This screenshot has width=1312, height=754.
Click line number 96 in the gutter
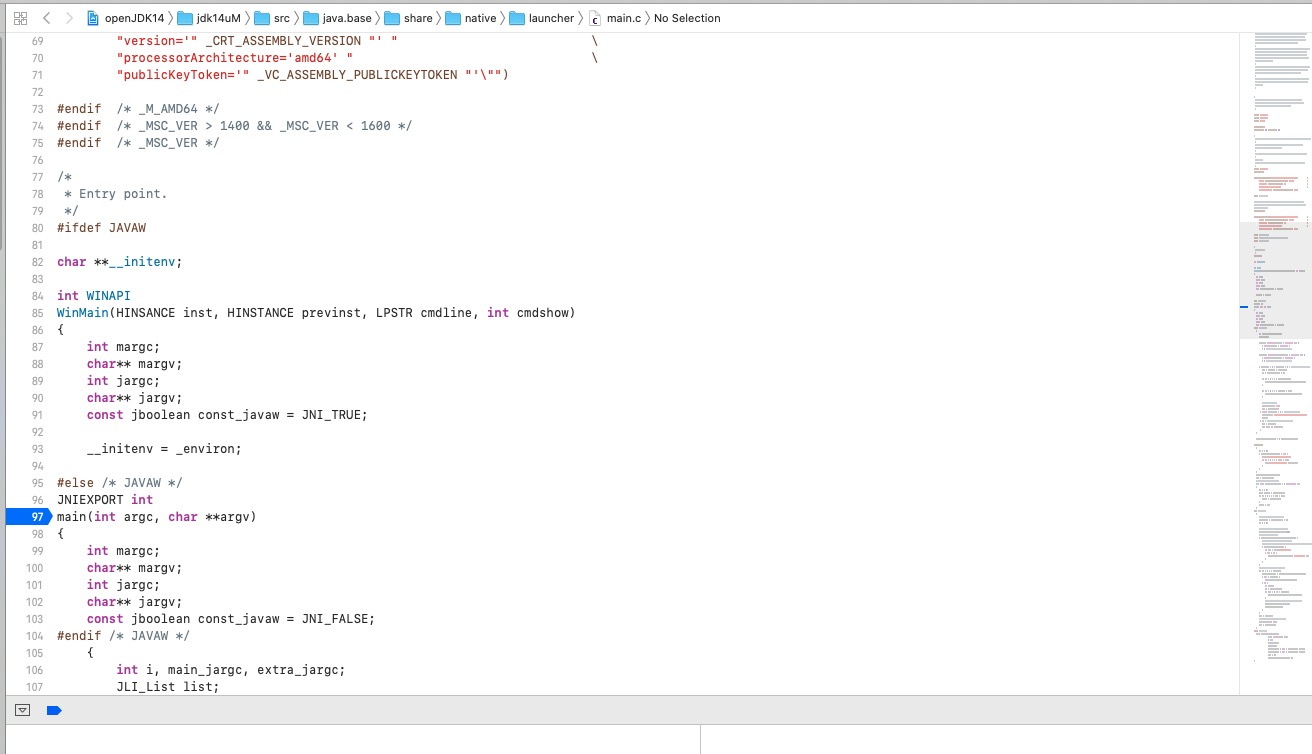(x=37, y=500)
